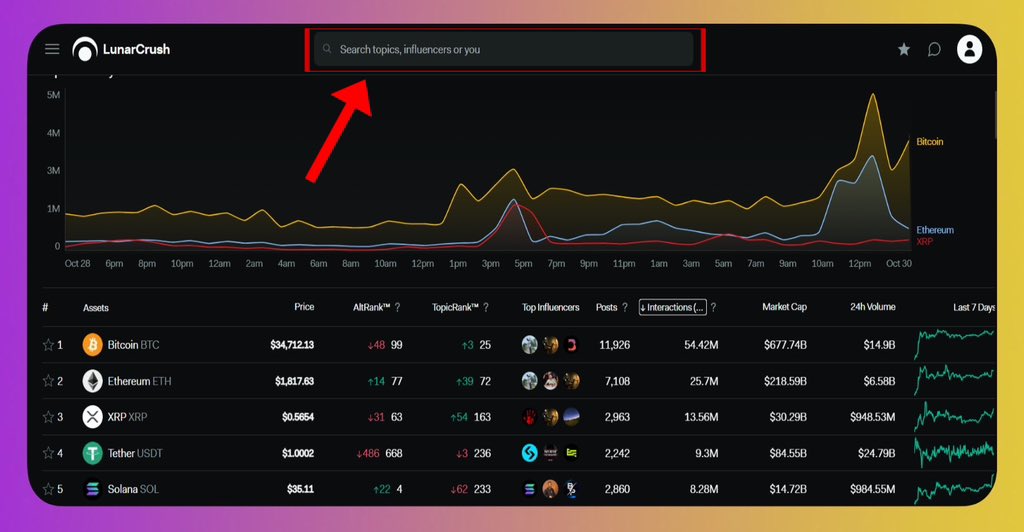
Task: Favorite Ethereum with its star
Action: pyautogui.click(x=48, y=381)
